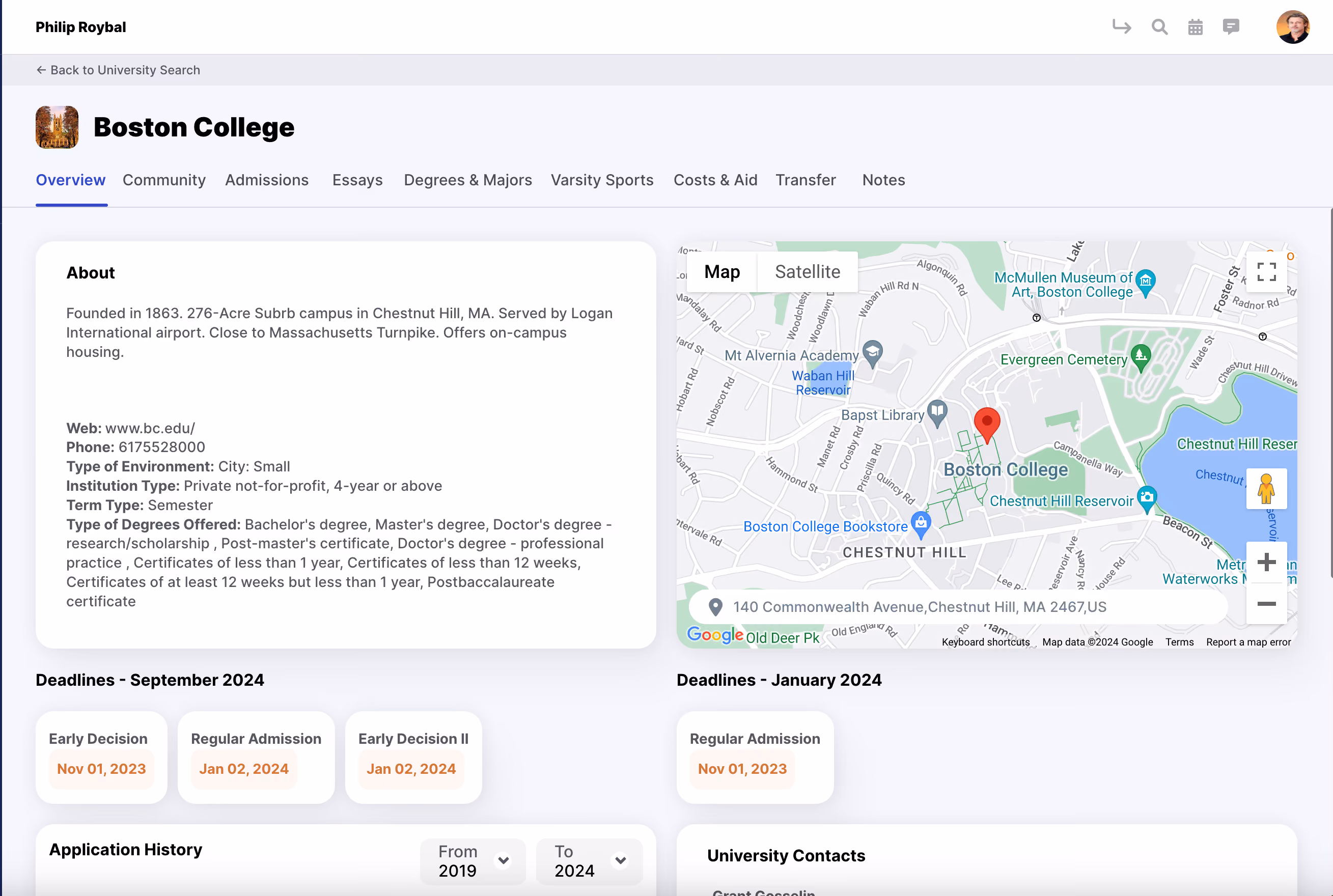1333x896 pixels.
Task: Click Regular Admission Jan 02, 2024 card
Action: [256, 757]
